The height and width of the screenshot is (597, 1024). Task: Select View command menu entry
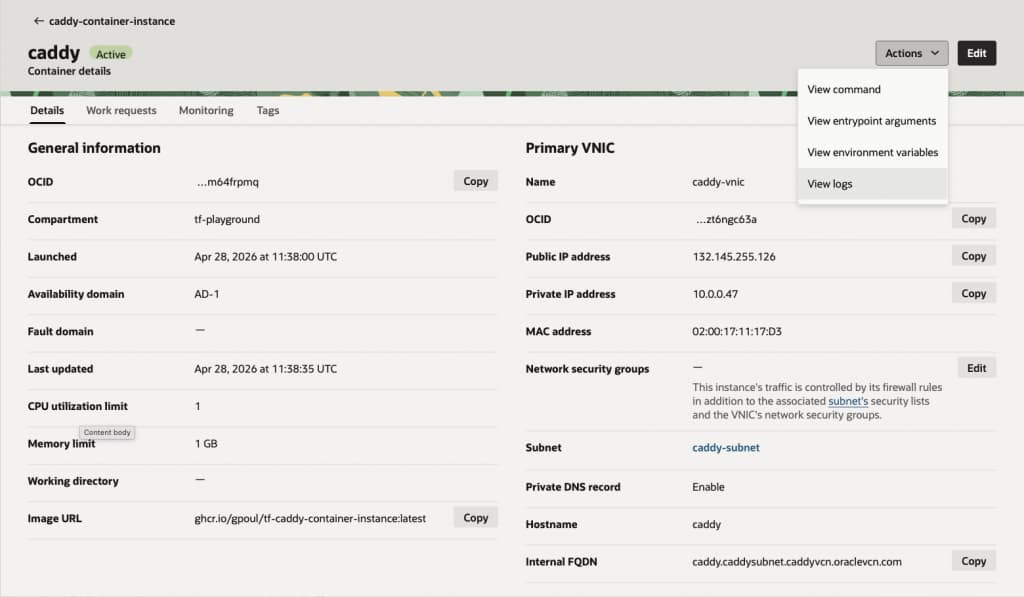[872, 89]
